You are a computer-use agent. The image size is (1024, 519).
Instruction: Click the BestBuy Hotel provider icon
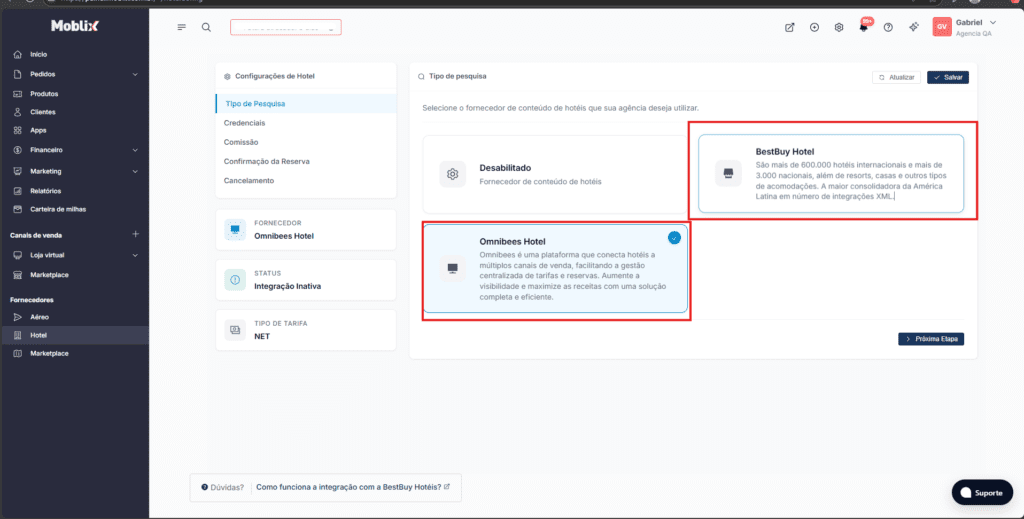point(728,174)
